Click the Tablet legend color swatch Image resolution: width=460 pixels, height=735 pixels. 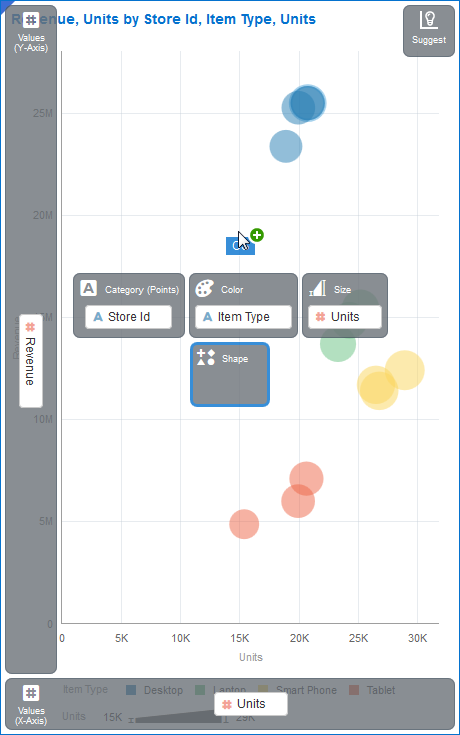pyautogui.click(x=354, y=690)
